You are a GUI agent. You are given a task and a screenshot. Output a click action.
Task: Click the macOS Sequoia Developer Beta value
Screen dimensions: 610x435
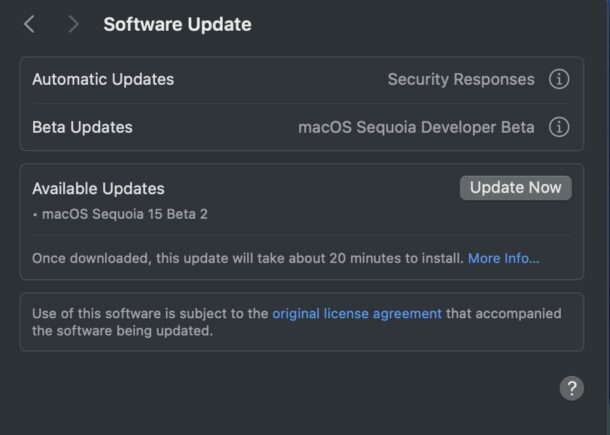click(416, 127)
